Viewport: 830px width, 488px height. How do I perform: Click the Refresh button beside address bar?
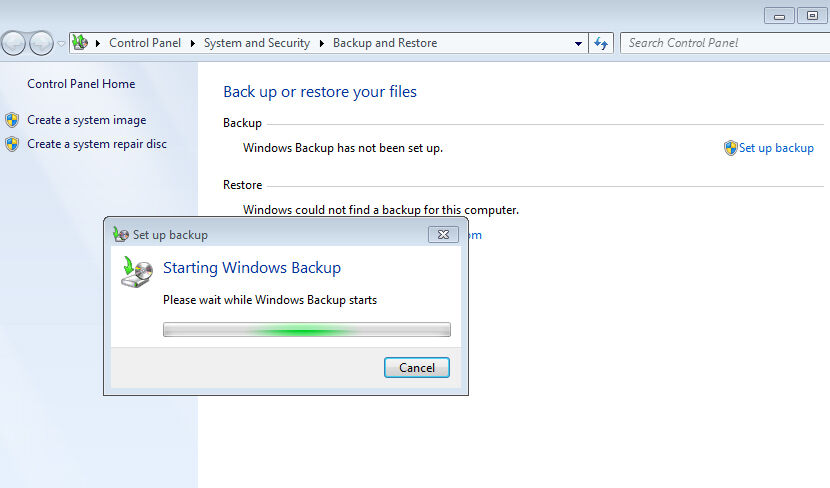[x=601, y=43]
